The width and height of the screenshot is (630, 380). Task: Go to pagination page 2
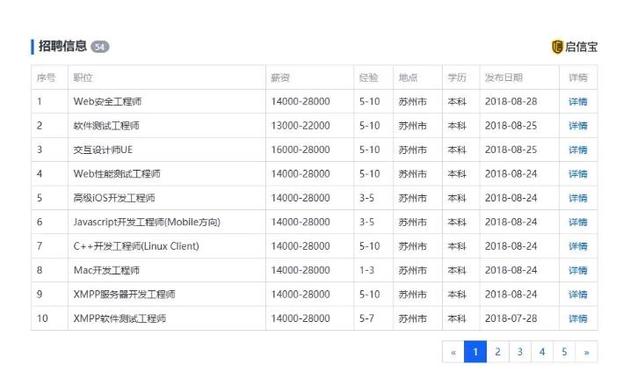point(498,352)
